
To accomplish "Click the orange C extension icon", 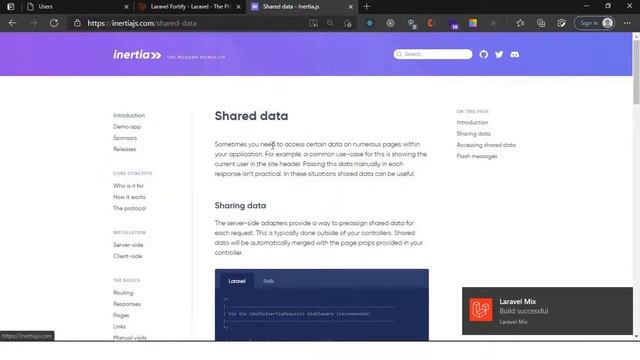I will (430, 23).
